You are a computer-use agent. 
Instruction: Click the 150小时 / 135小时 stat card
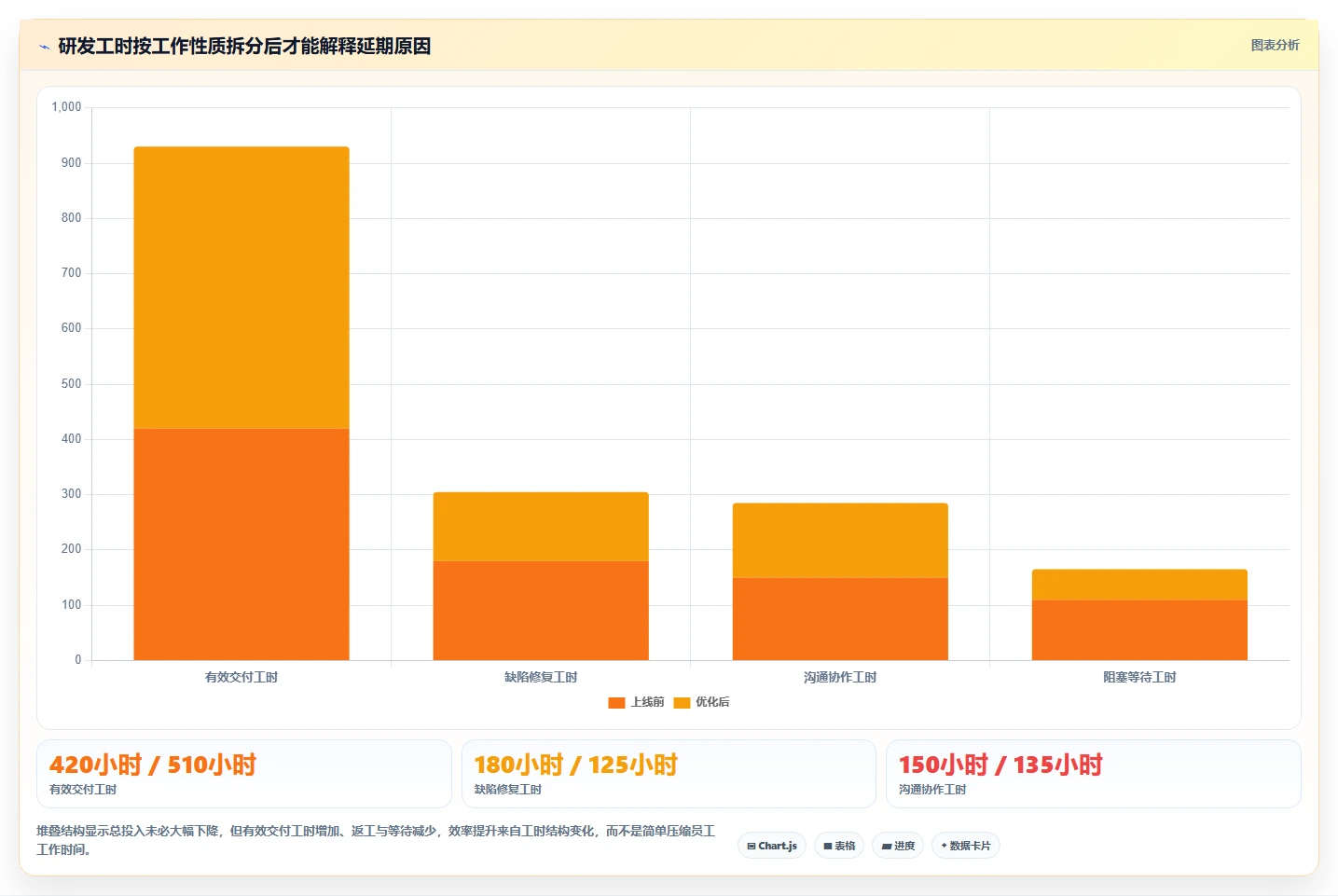click(x=1093, y=774)
